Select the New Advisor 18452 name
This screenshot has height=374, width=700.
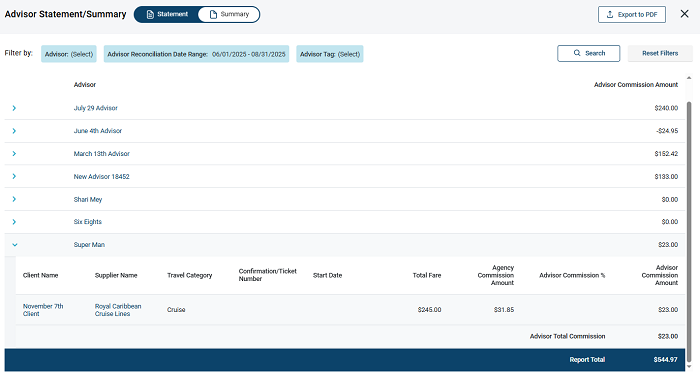click(x=101, y=176)
